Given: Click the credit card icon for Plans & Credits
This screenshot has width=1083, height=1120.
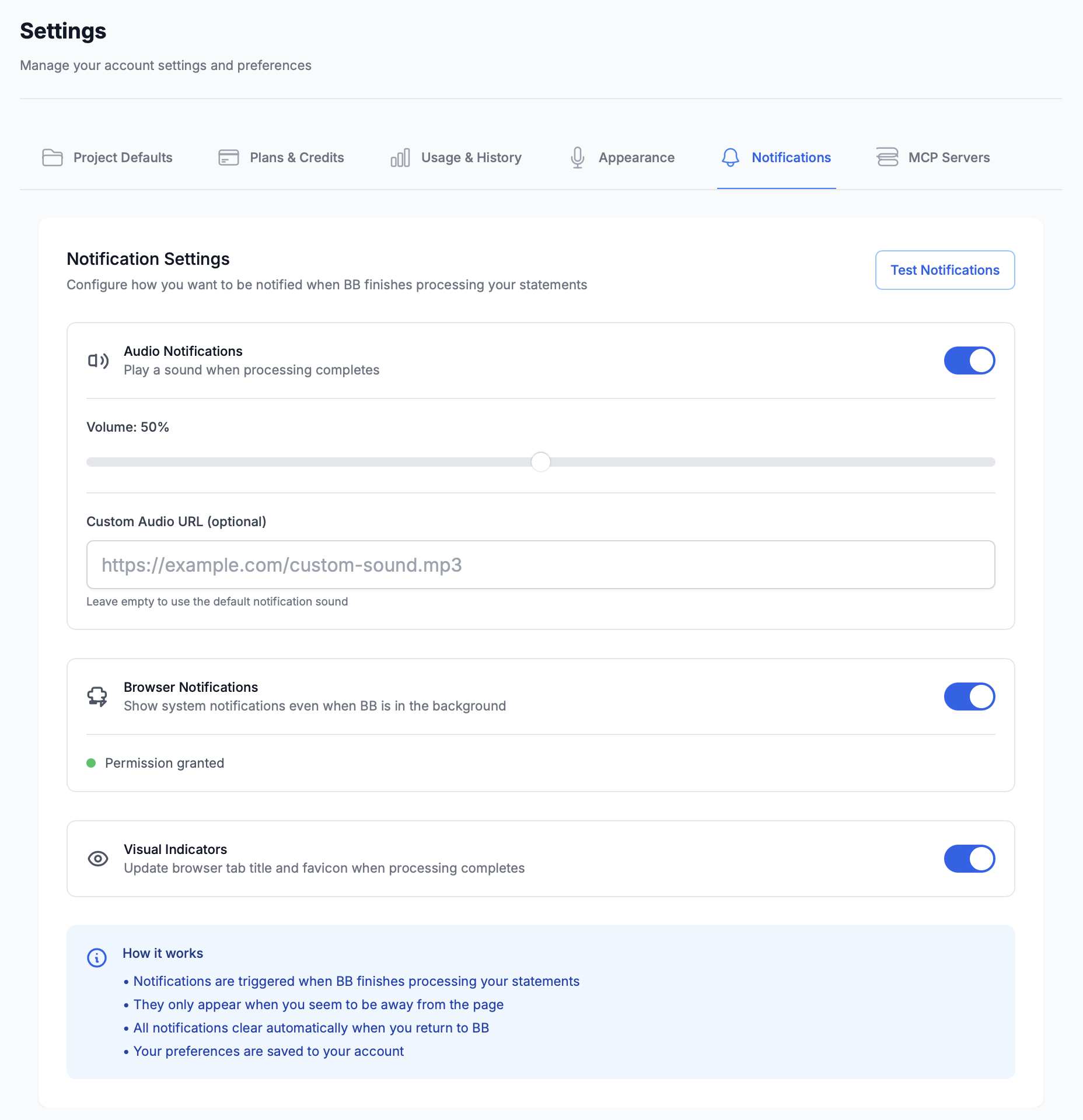Looking at the screenshot, I should tap(229, 157).
